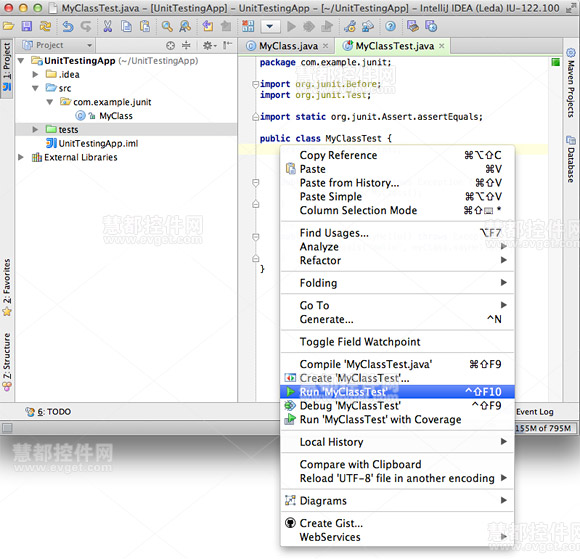Expand the tests folder
The image size is (580, 559).
[x=36, y=129]
